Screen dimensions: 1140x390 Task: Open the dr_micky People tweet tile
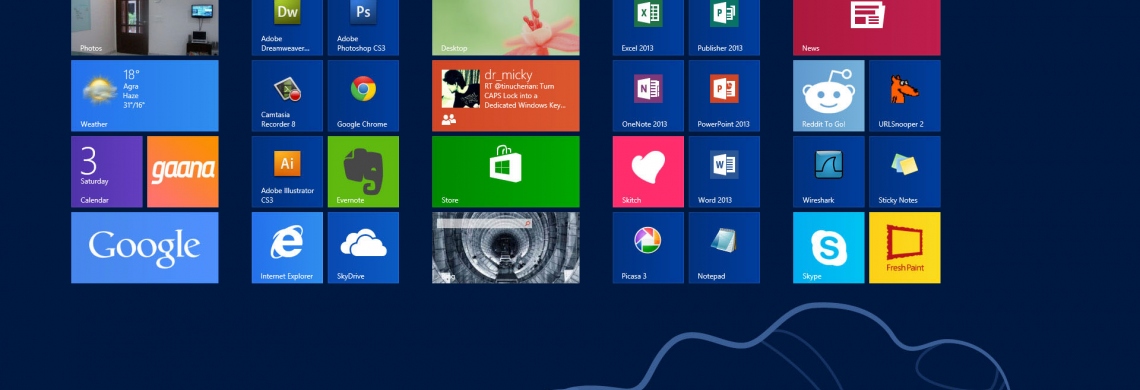(x=505, y=95)
